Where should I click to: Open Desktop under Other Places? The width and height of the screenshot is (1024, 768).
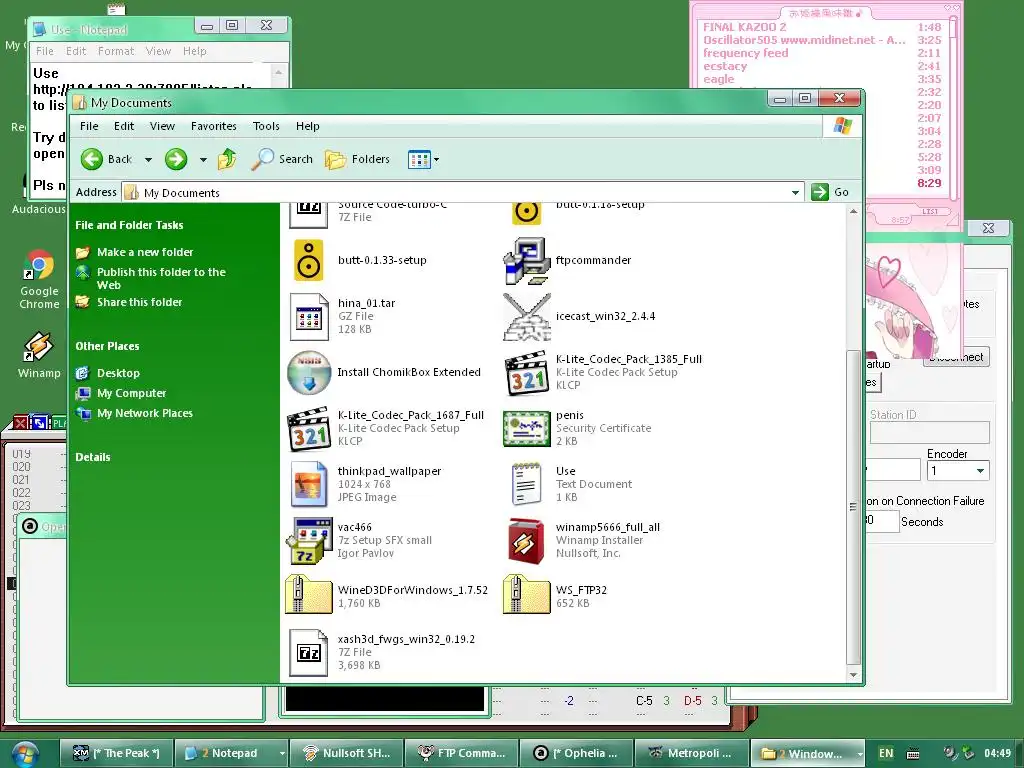pos(118,373)
